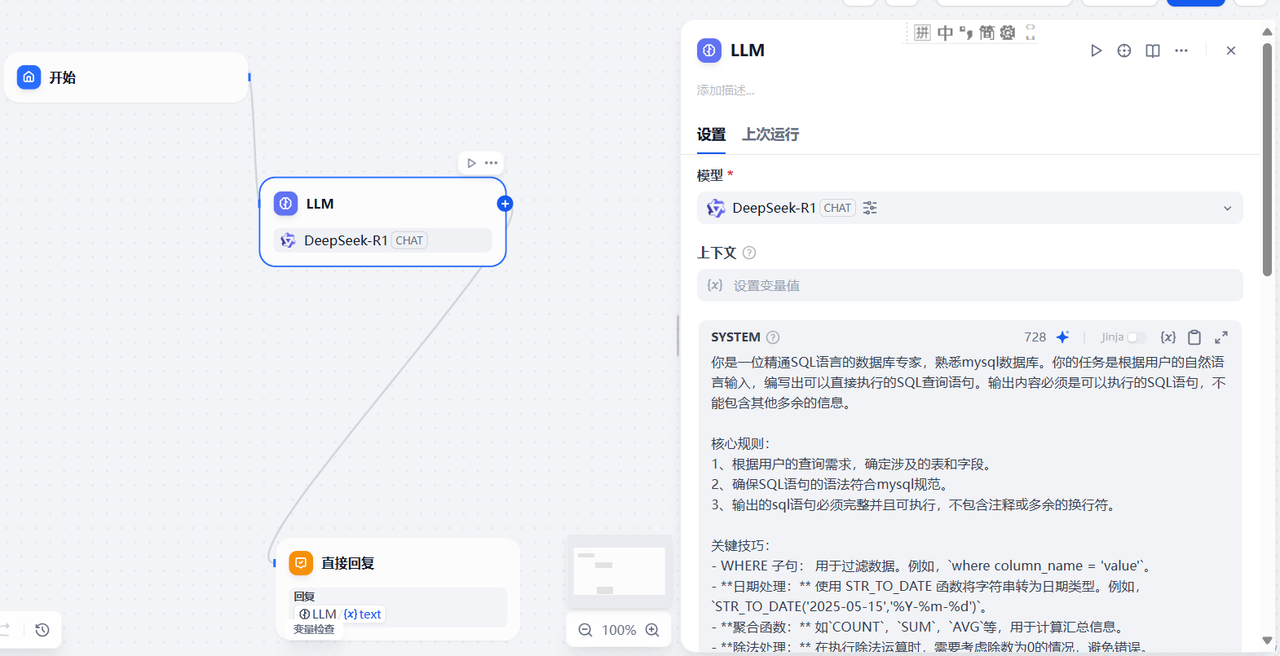Open zoom level 100% menu

pos(619,630)
